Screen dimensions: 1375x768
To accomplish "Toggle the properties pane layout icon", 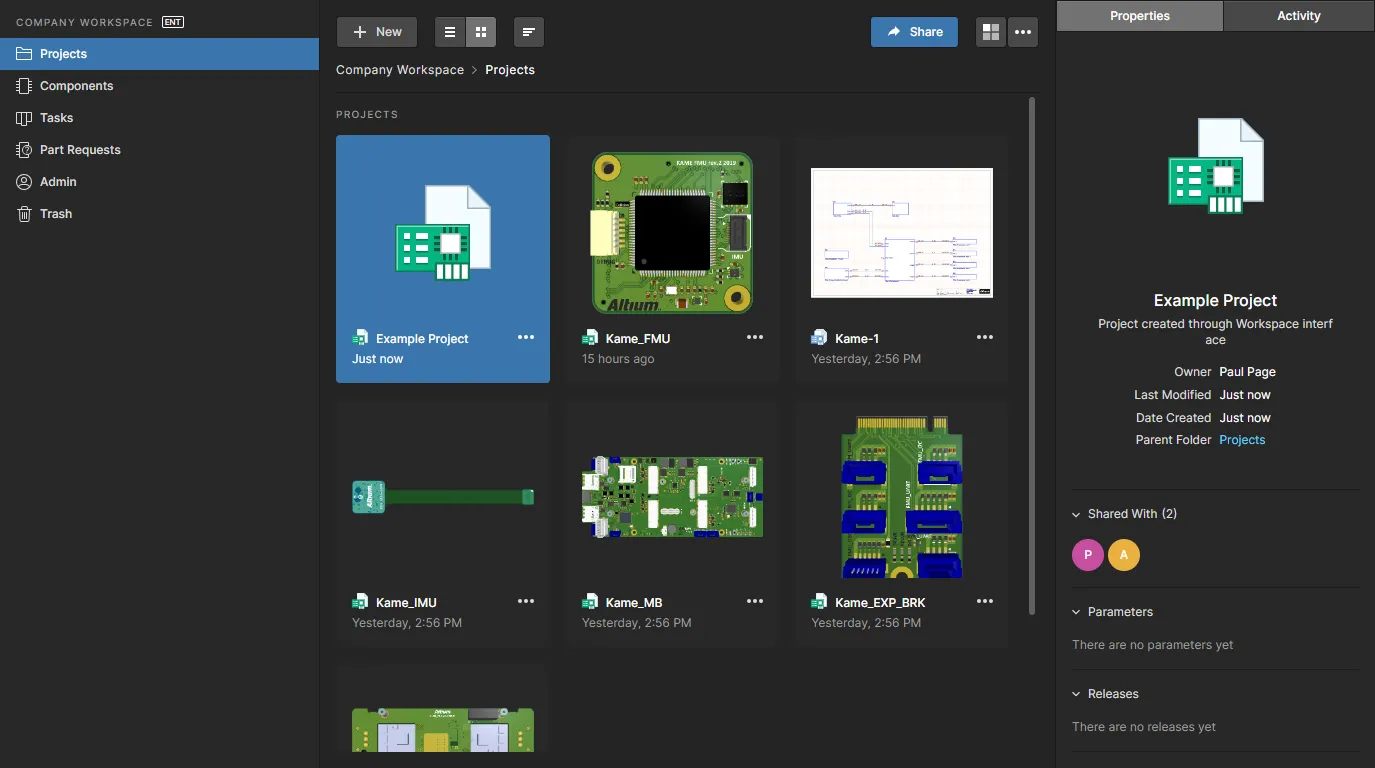I will pyautogui.click(x=991, y=32).
